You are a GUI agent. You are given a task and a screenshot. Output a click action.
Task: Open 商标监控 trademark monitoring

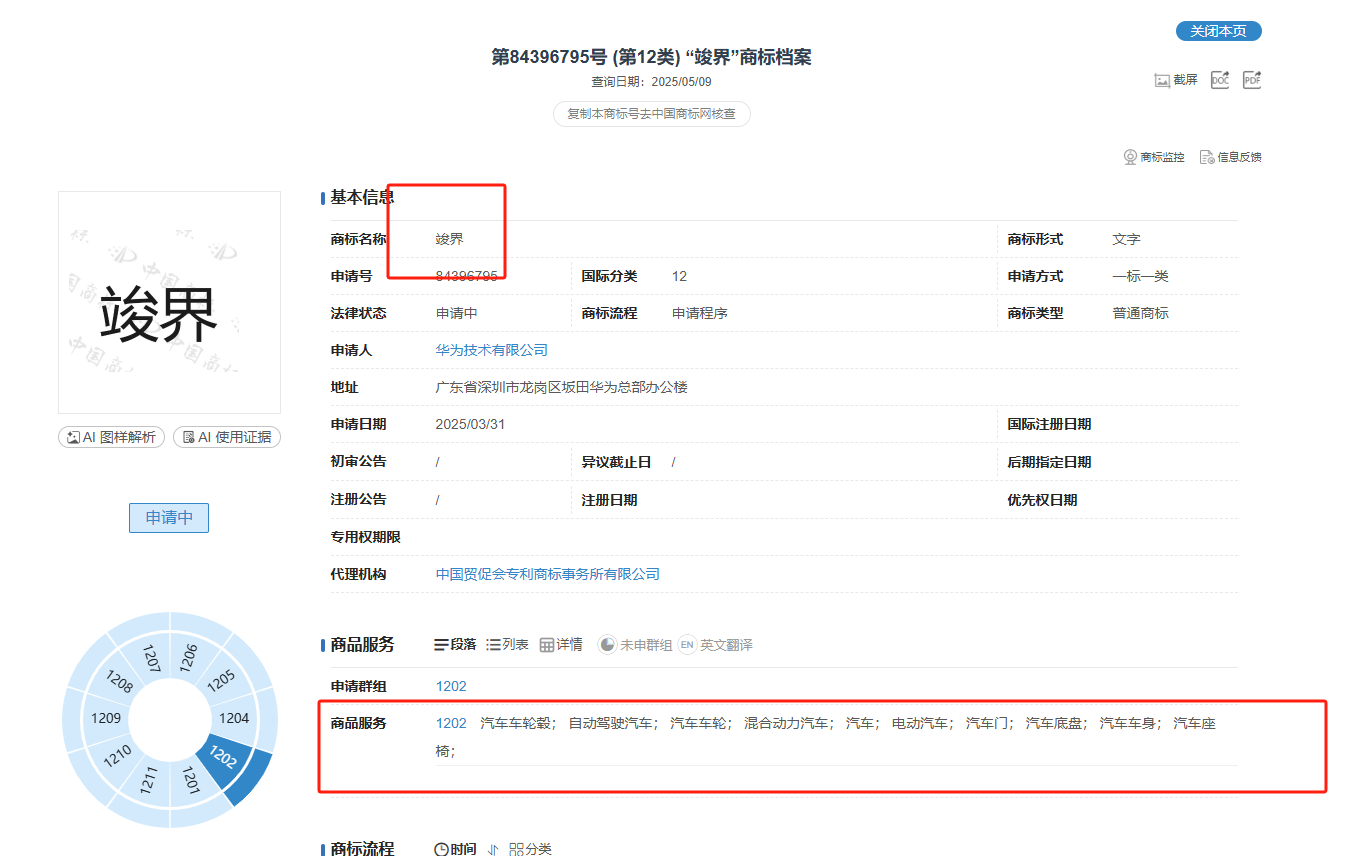pyautogui.click(x=1154, y=157)
